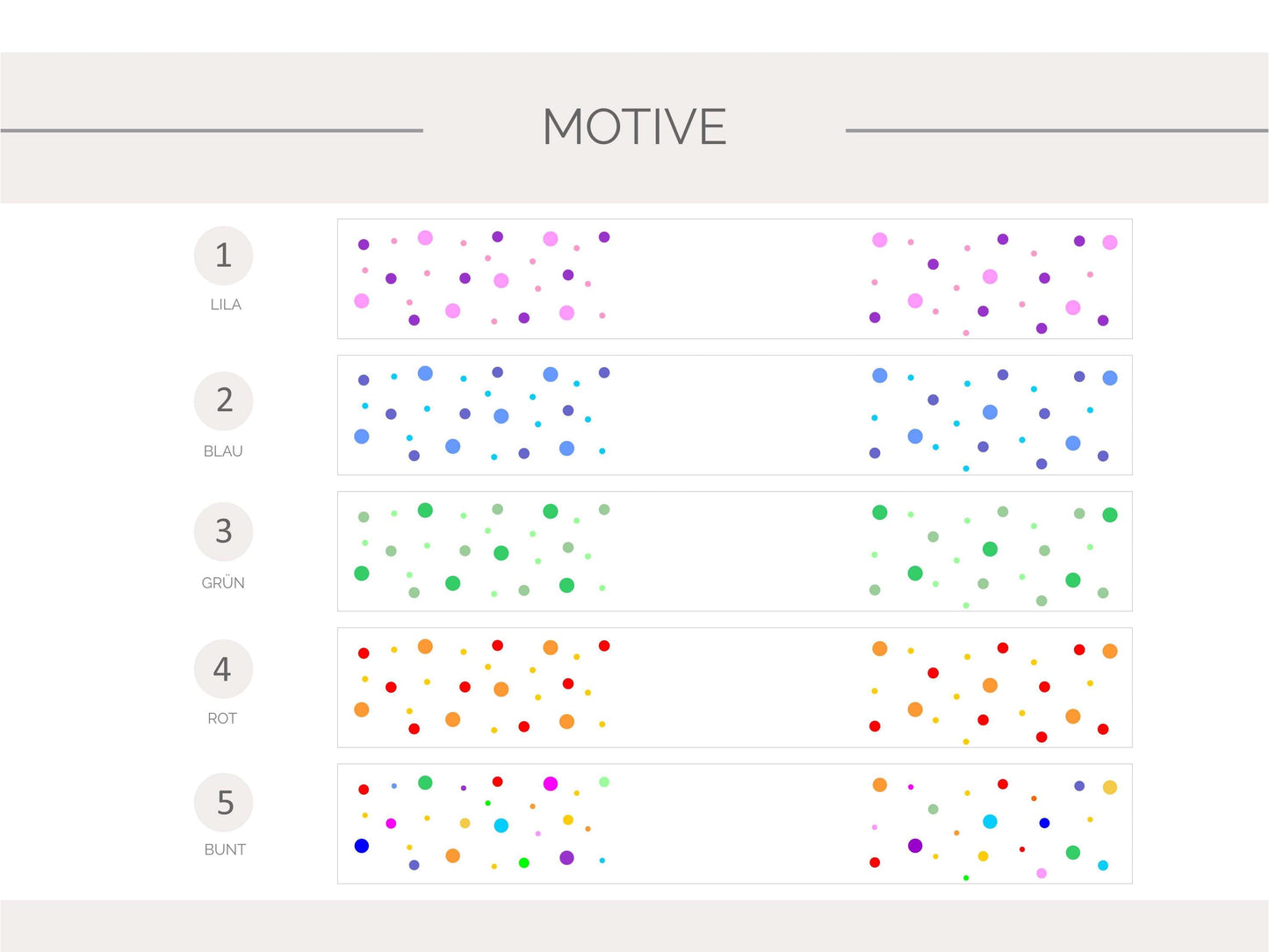
Task: Pick the multicolor dots motif strip
Action: click(x=734, y=824)
